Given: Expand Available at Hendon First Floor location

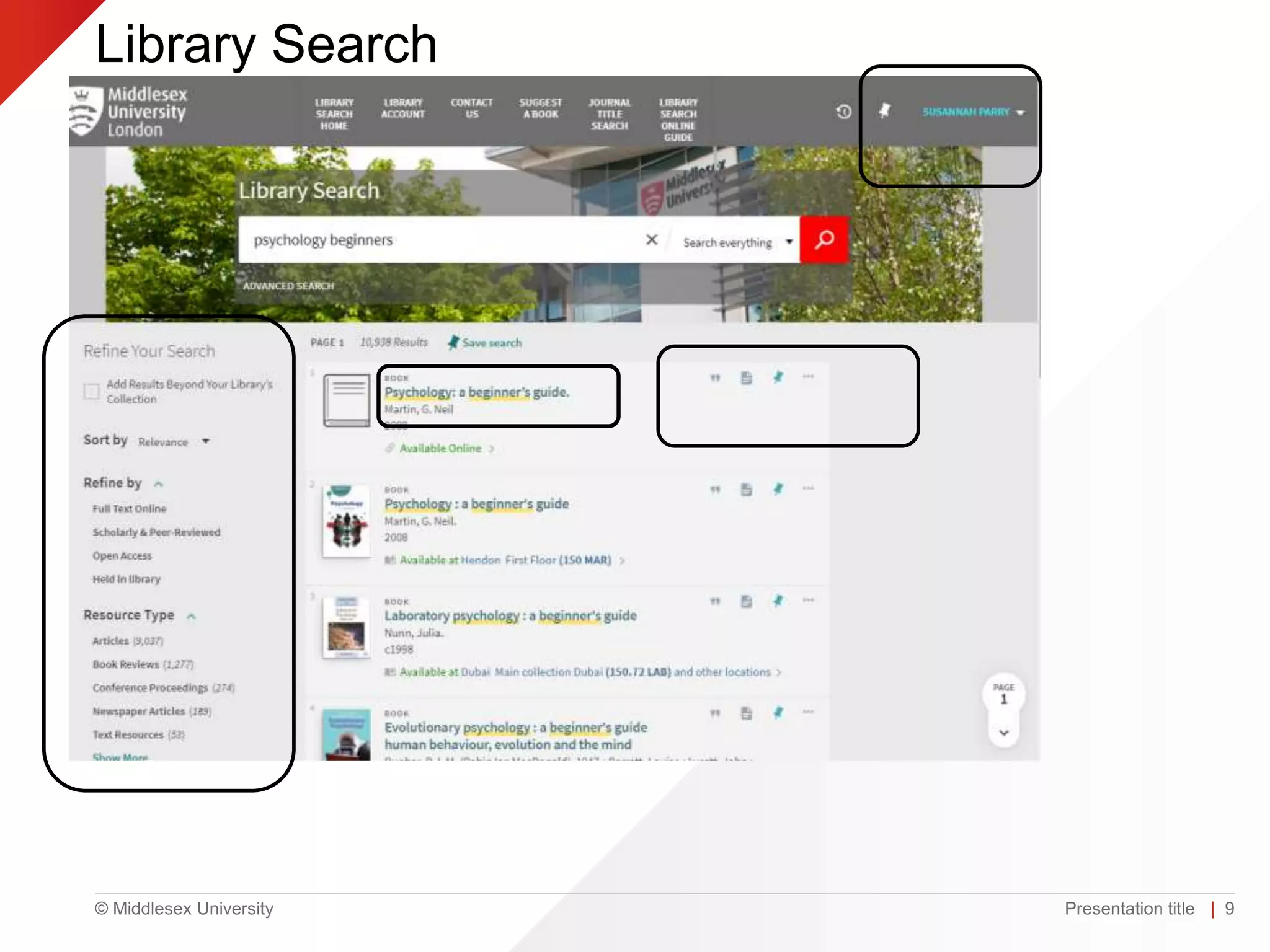Looking at the screenshot, I should (x=505, y=560).
